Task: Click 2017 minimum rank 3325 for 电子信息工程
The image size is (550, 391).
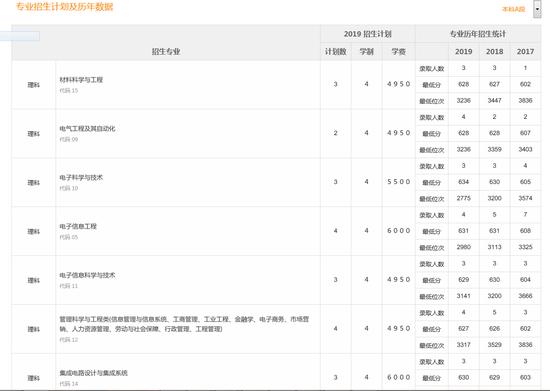Action: 525,247
